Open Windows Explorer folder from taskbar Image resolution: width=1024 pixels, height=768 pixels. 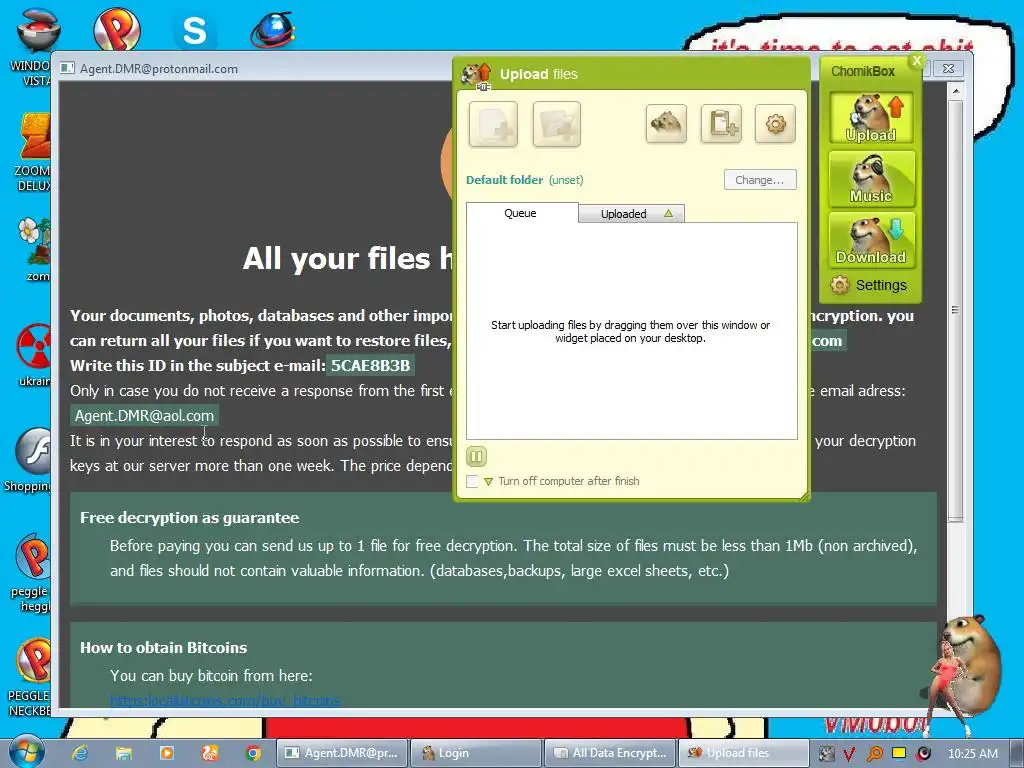click(123, 753)
